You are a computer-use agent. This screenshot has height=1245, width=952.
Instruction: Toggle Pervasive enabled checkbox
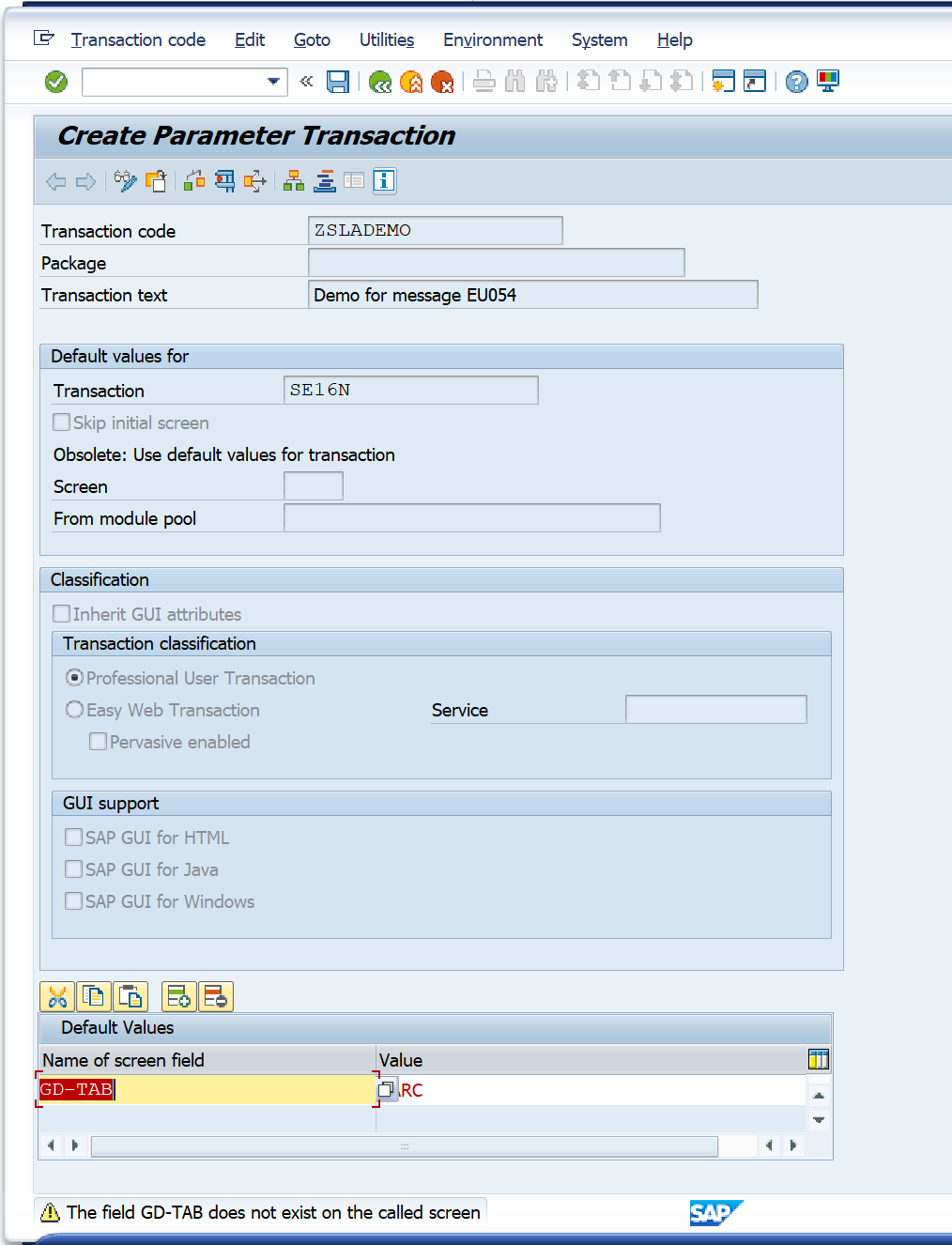tap(98, 742)
